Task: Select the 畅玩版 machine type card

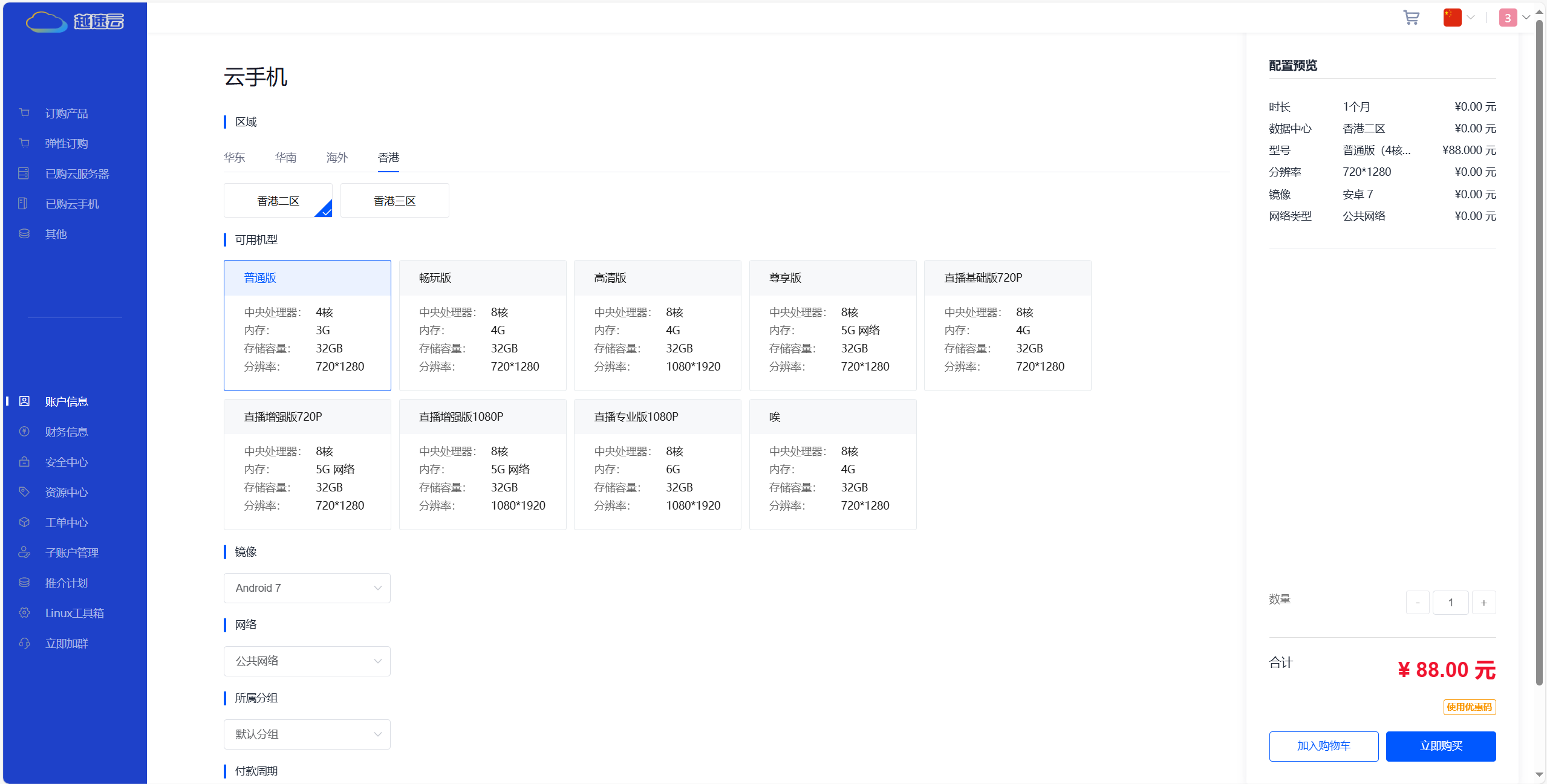Action: 482,325
